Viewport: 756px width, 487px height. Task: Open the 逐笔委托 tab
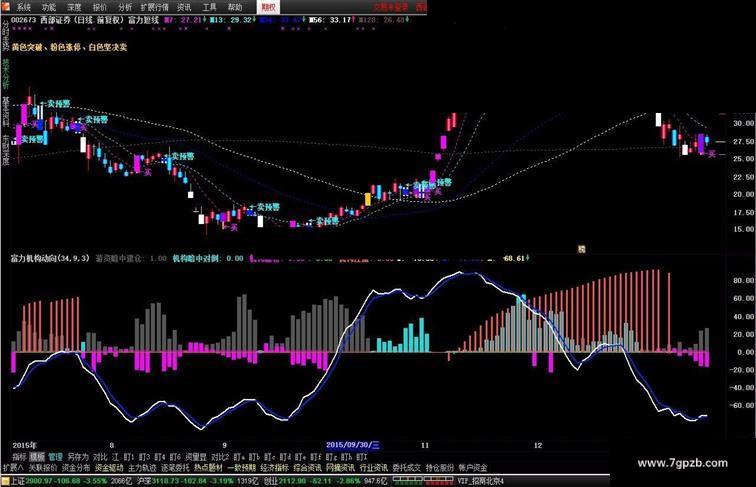point(175,468)
